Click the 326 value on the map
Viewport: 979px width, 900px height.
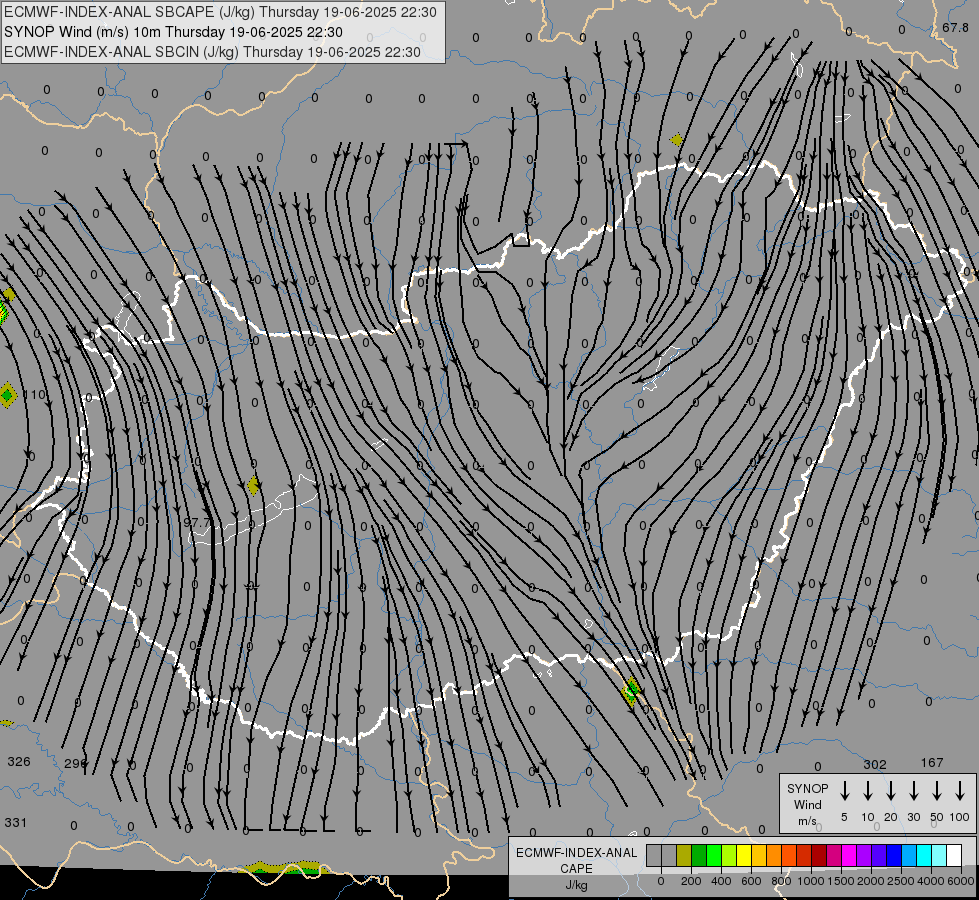point(19,761)
